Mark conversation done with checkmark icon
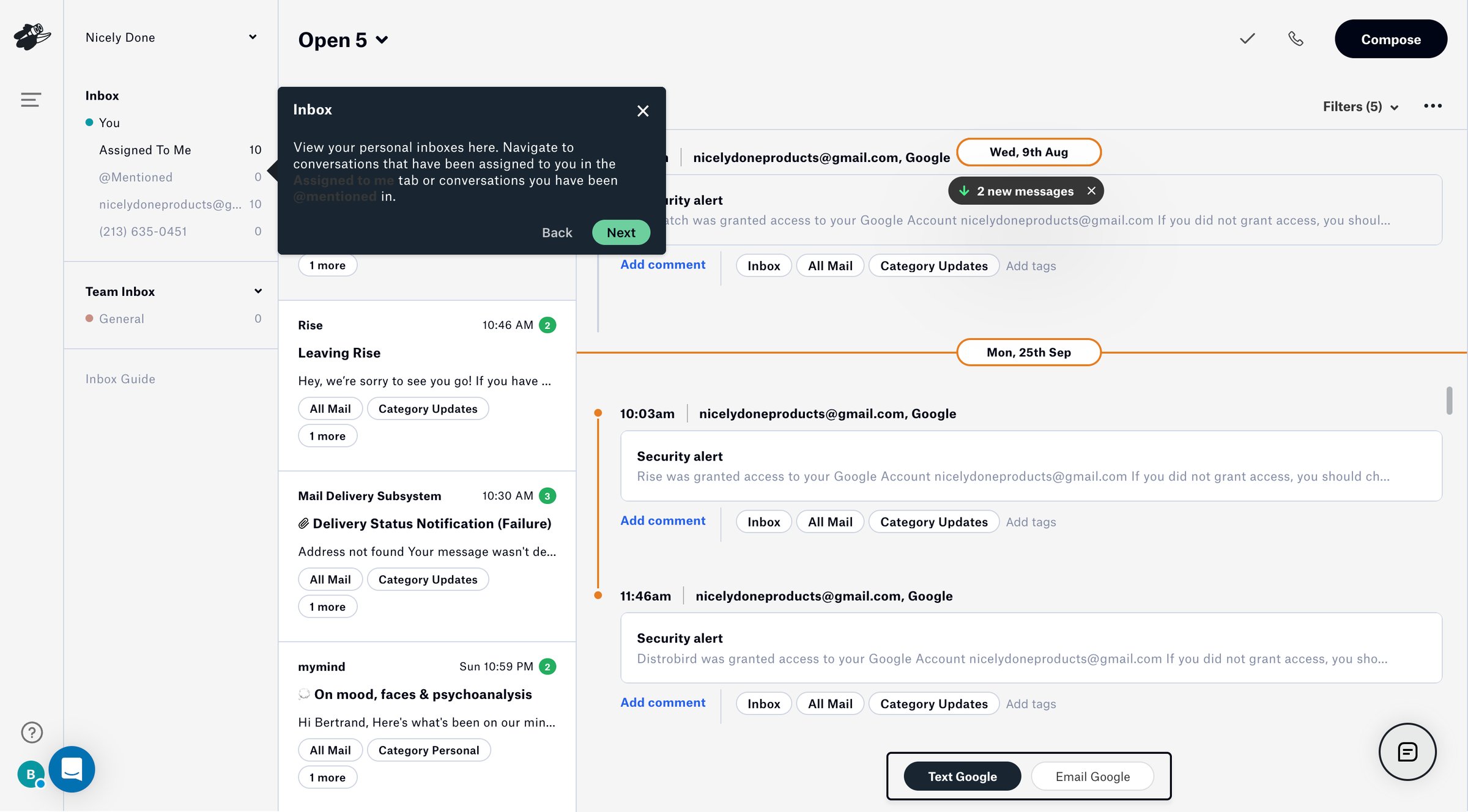This screenshot has width=1468, height=812. [x=1247, y=39]
